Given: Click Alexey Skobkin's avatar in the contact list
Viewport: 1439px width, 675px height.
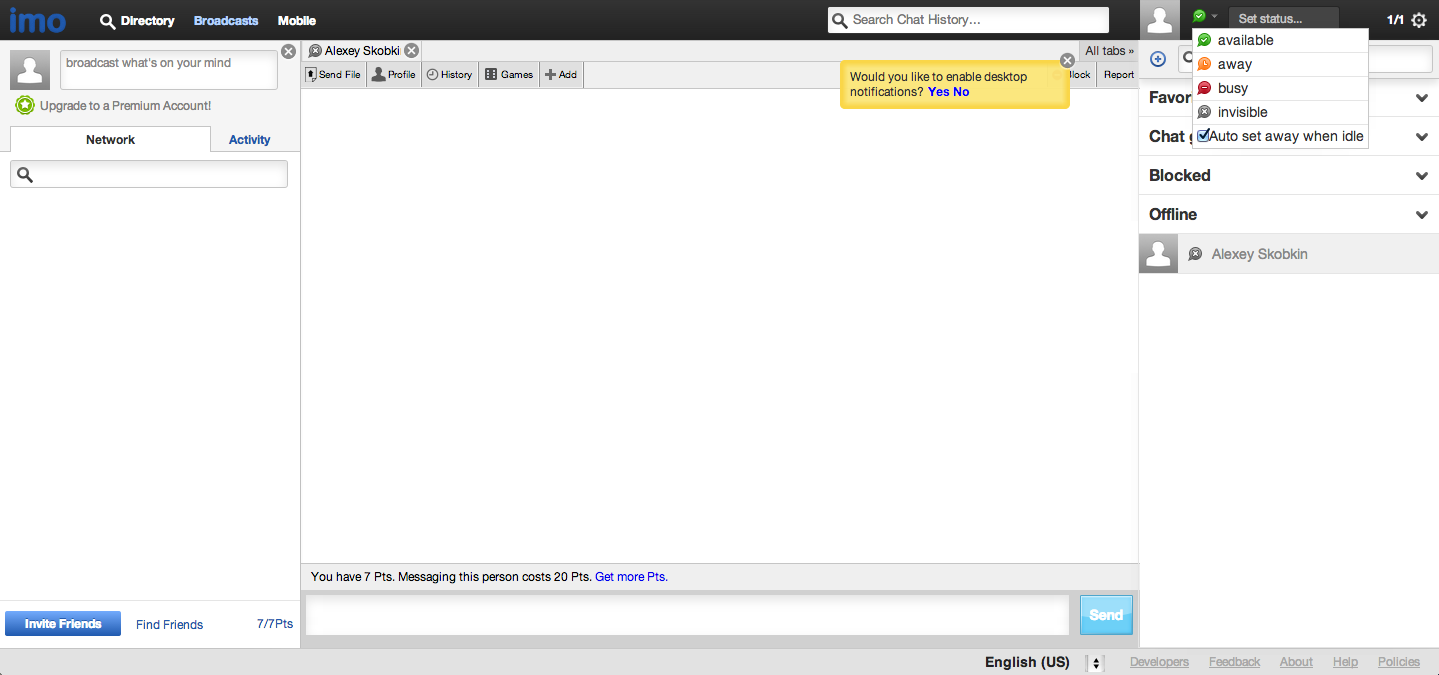Looking at the screenshot, I should click(1159, 254).
